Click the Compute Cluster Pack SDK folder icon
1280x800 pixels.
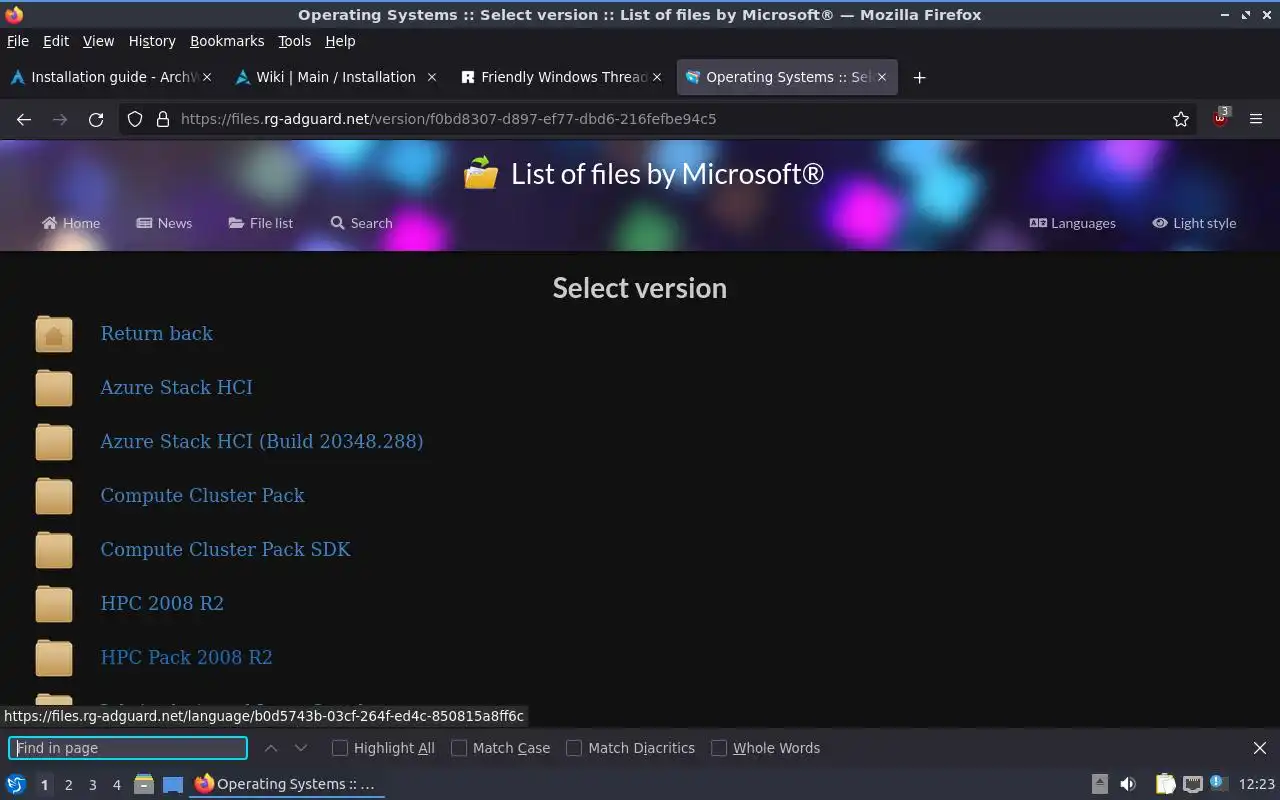54,550
